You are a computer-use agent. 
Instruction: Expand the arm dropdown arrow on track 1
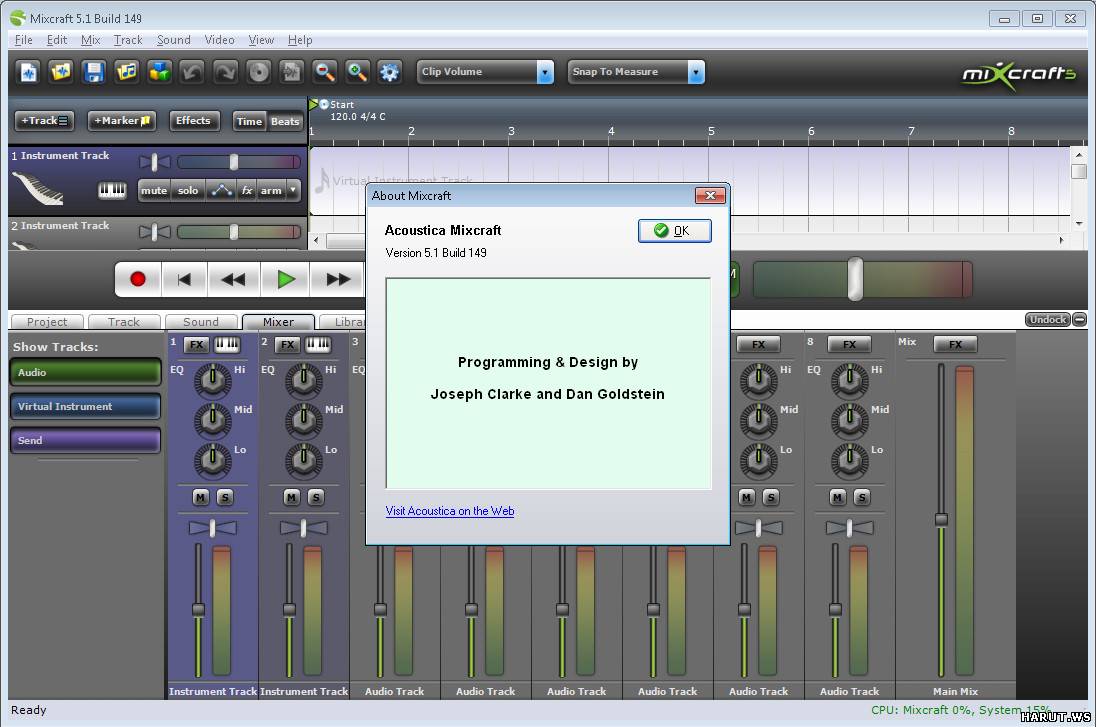(x=293, y=190)
